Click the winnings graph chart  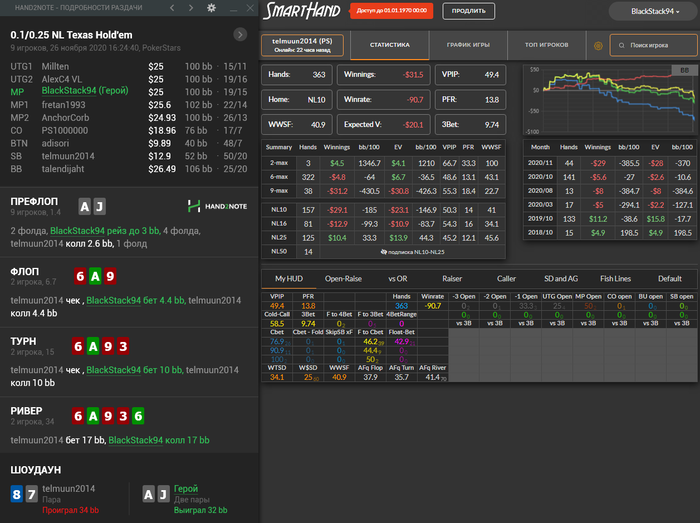[610, 100]
